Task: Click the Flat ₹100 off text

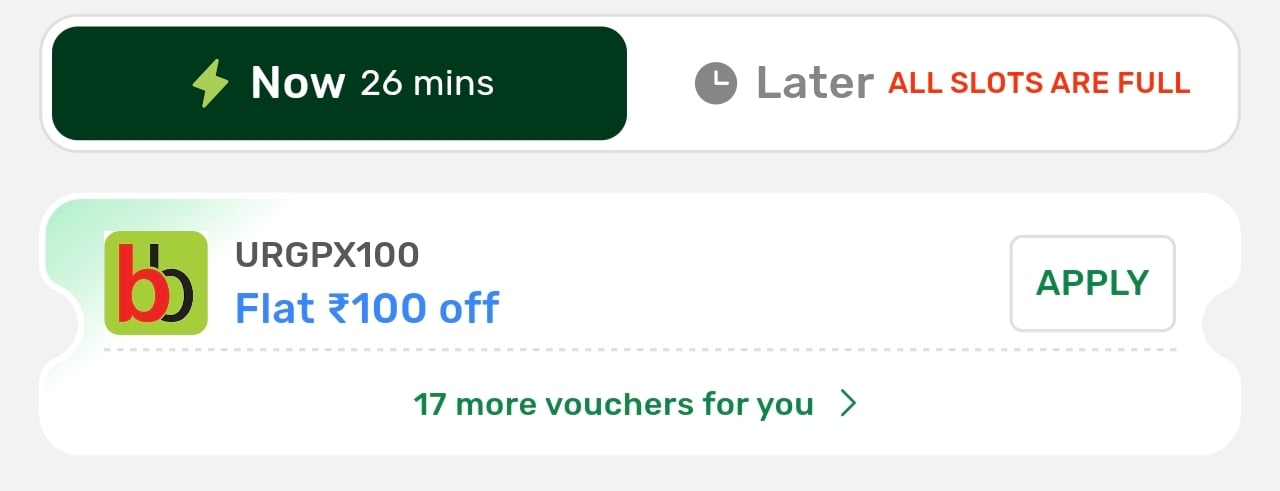Action: point(366,308)
